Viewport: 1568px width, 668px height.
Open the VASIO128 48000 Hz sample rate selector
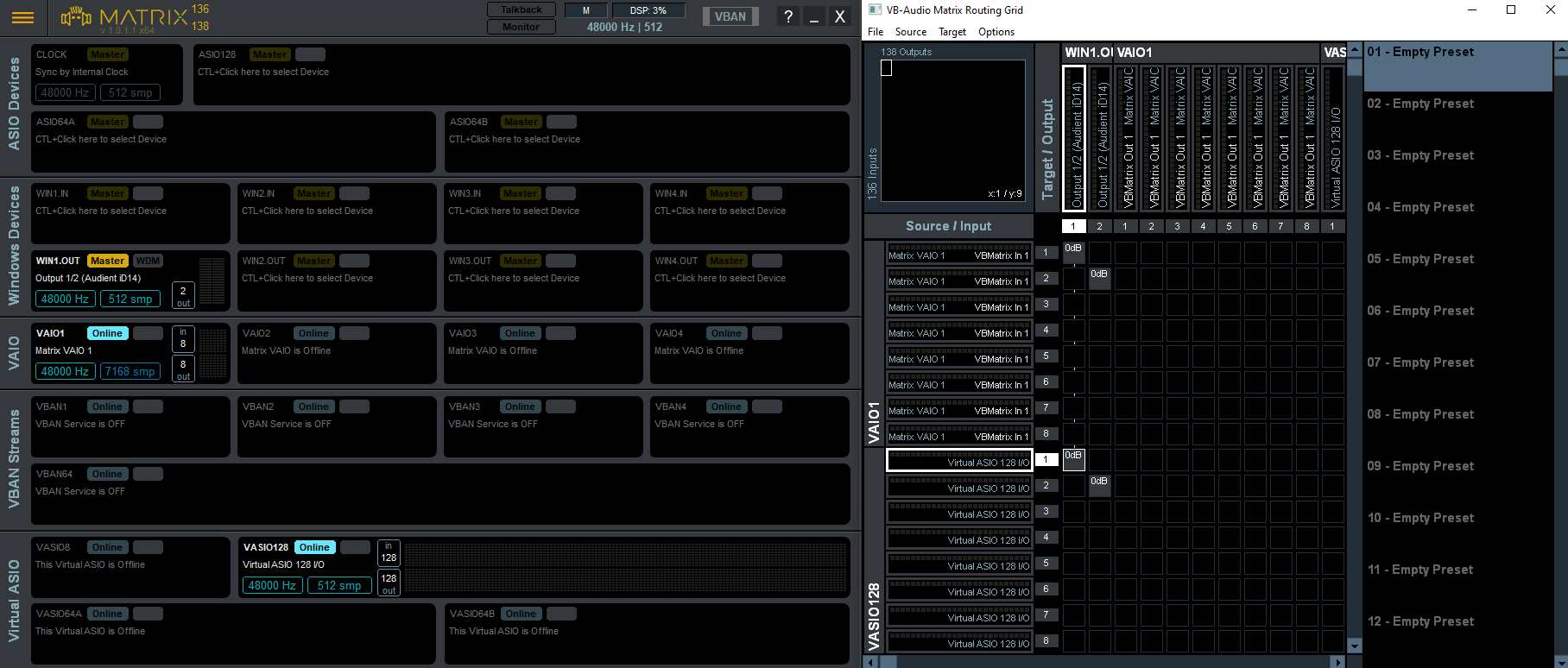pos(272,585)
